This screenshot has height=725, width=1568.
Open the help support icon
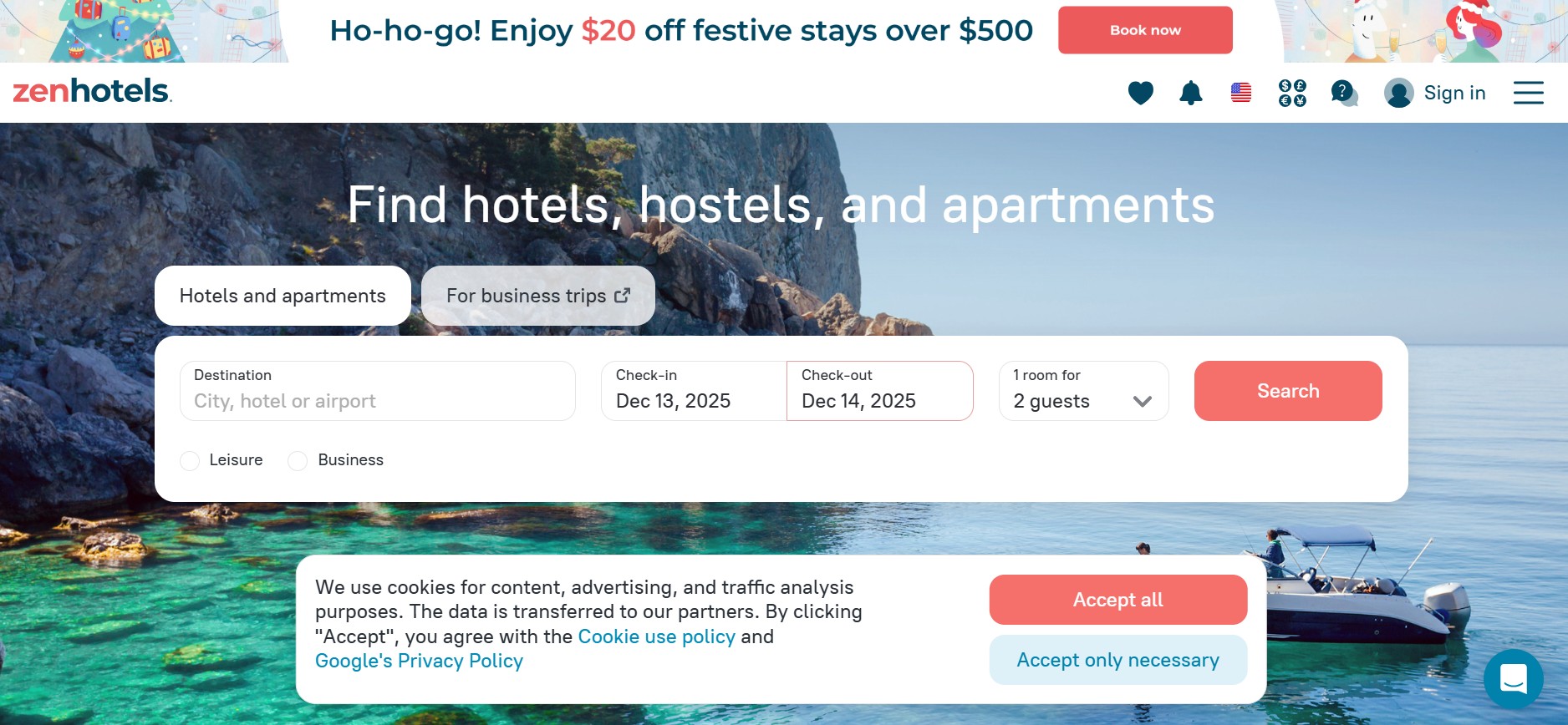1343,93
